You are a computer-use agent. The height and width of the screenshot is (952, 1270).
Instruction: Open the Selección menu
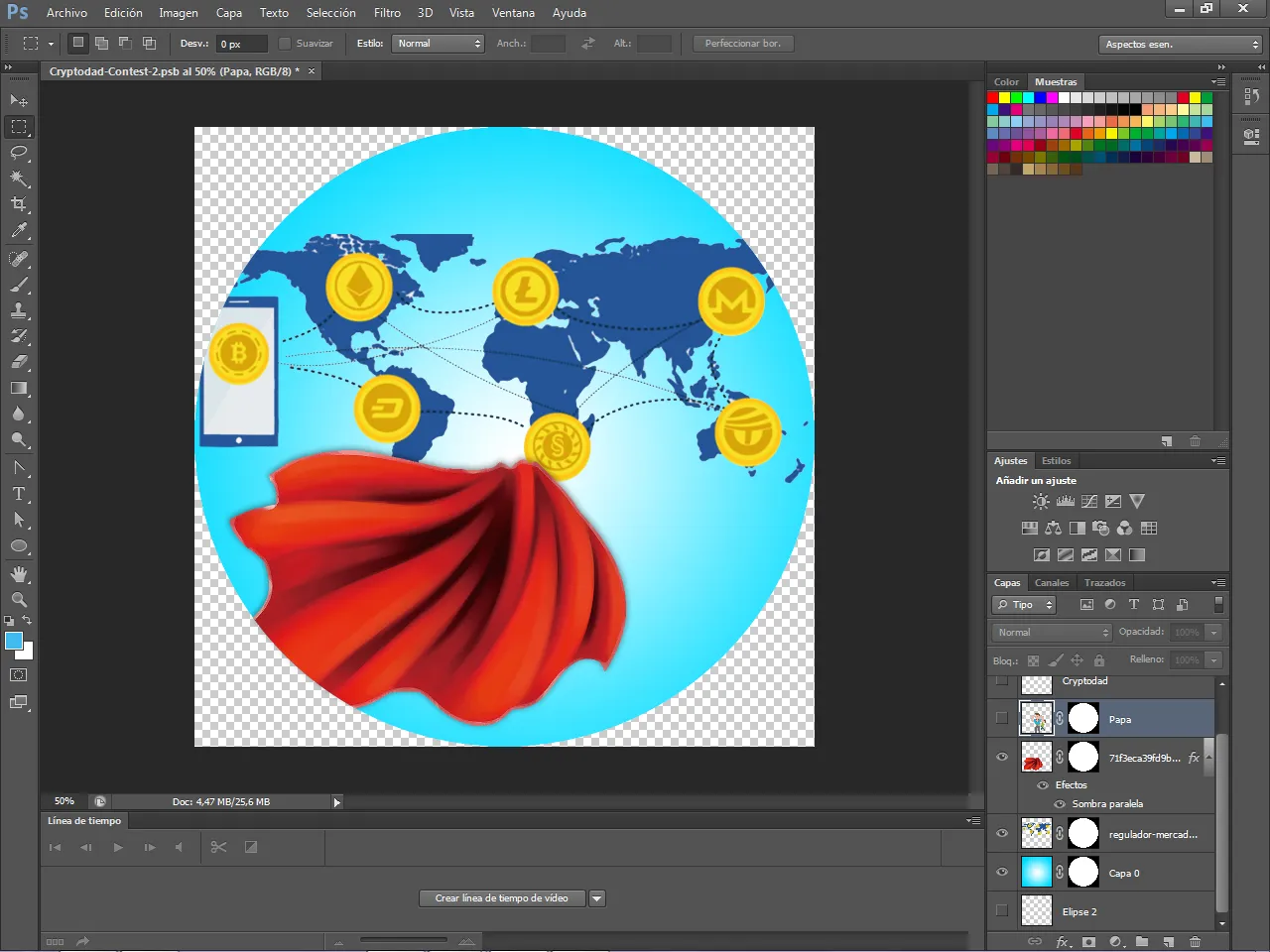330,13
